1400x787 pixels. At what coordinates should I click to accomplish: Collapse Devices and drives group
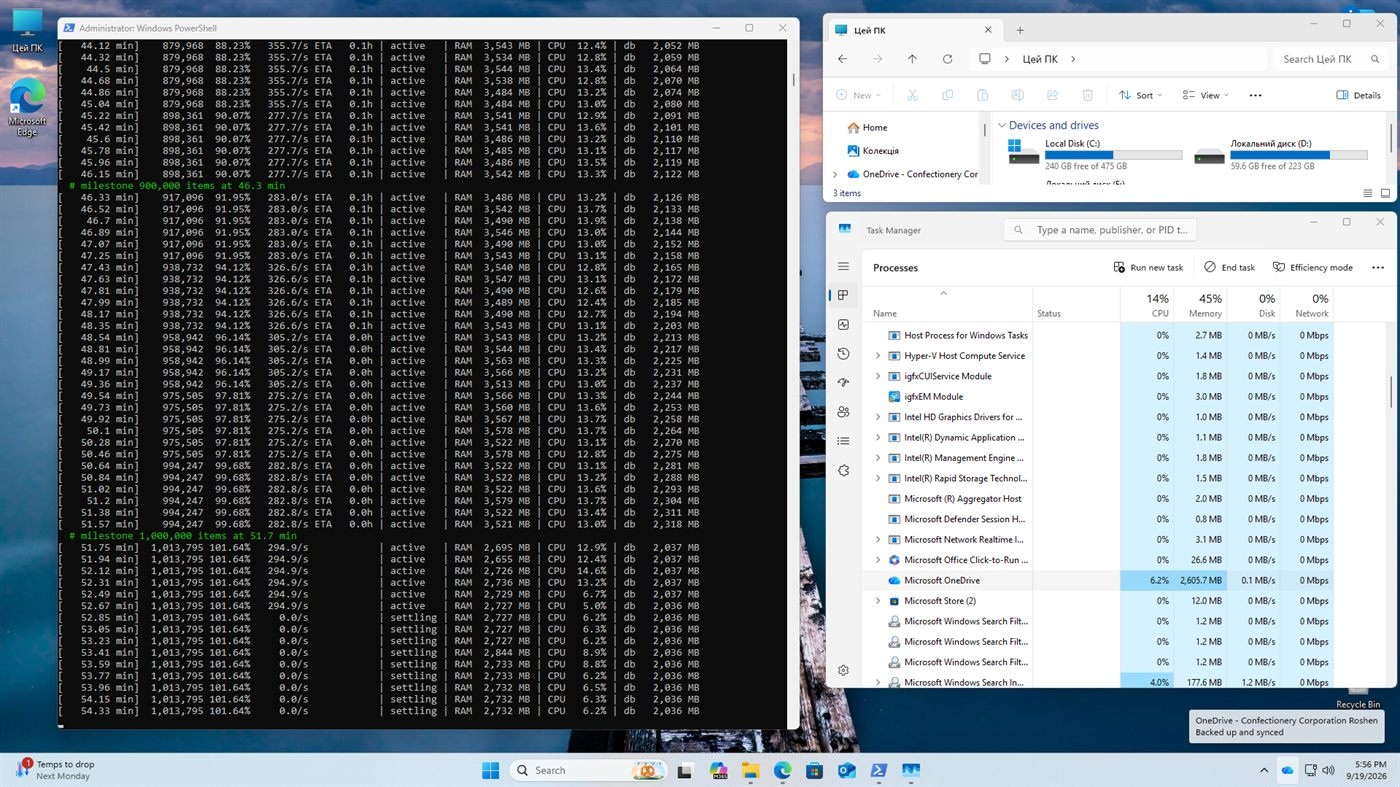1002,125
